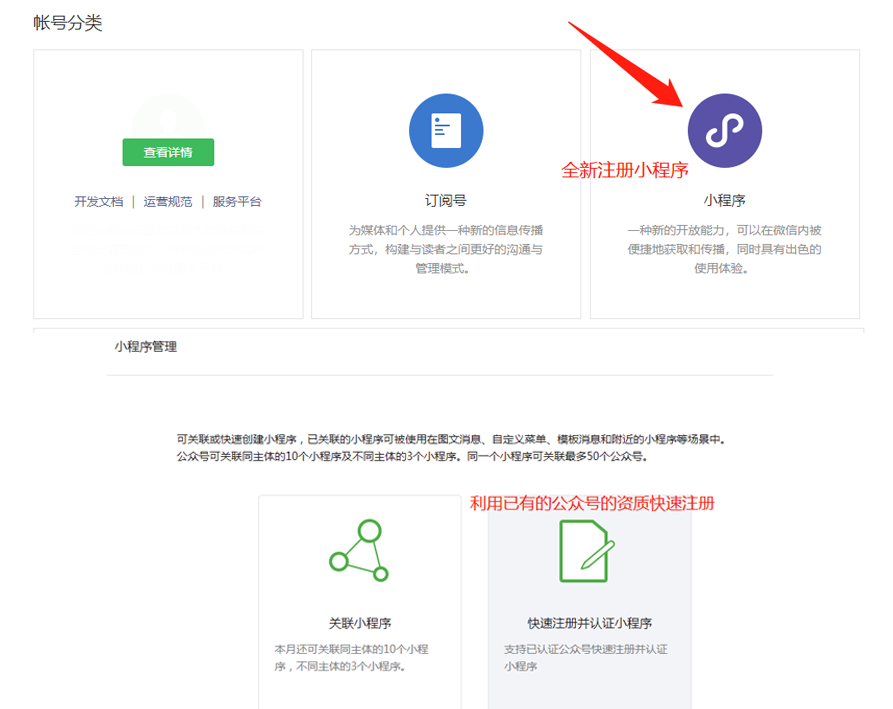Open the 运营规范 link
The width and height of the screenshot is (893, 709).
167,201
